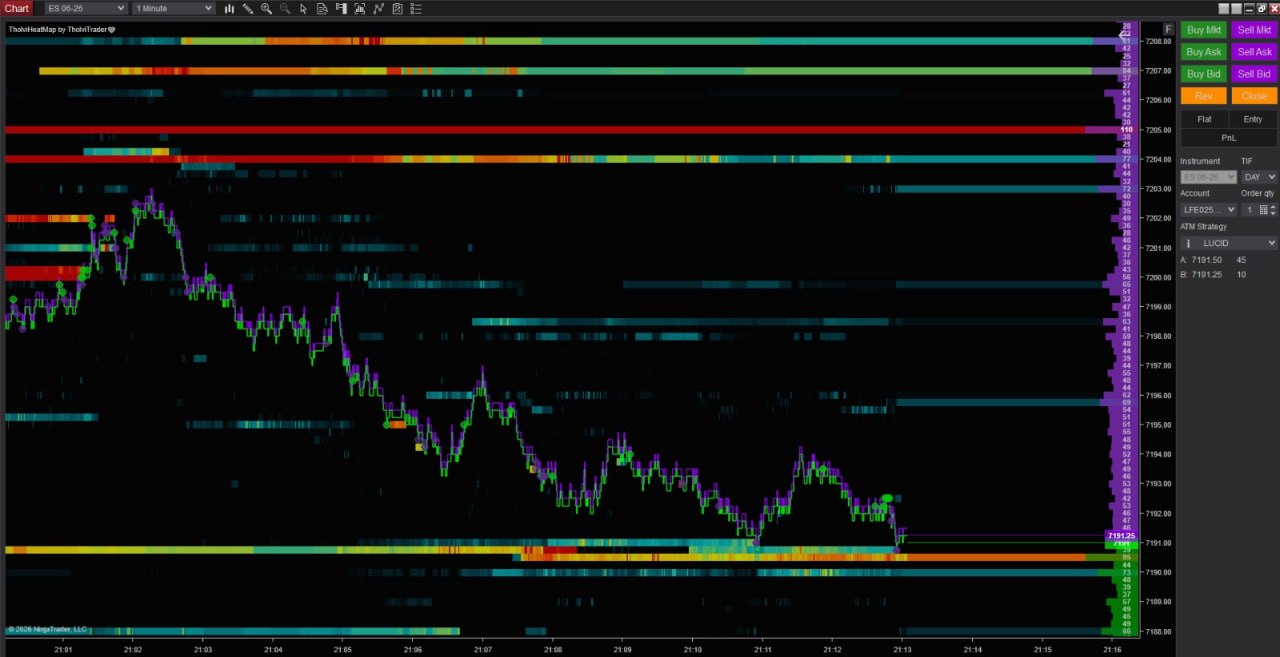The image size is (1280, 657).
Task: Open the strategies clipboard icon
Action: pyautogui.click(x=397, y=8)
